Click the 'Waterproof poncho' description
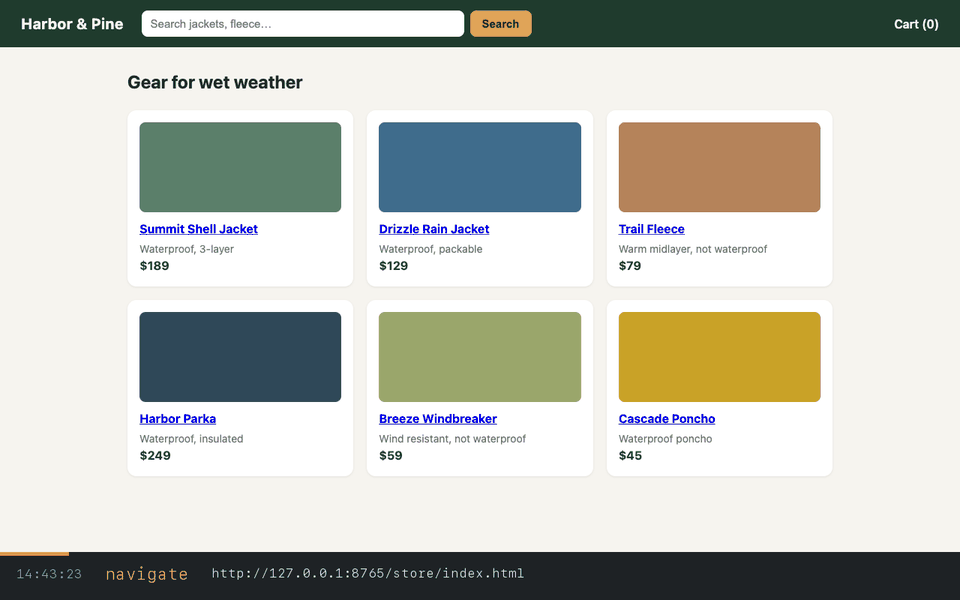 tap(665, 439)
